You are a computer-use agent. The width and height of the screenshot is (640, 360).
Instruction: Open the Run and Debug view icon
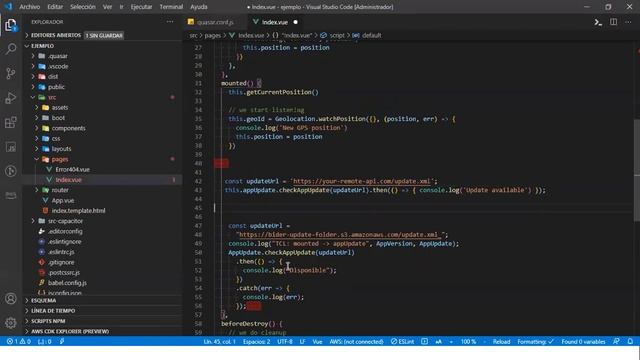tap(11, 98)
